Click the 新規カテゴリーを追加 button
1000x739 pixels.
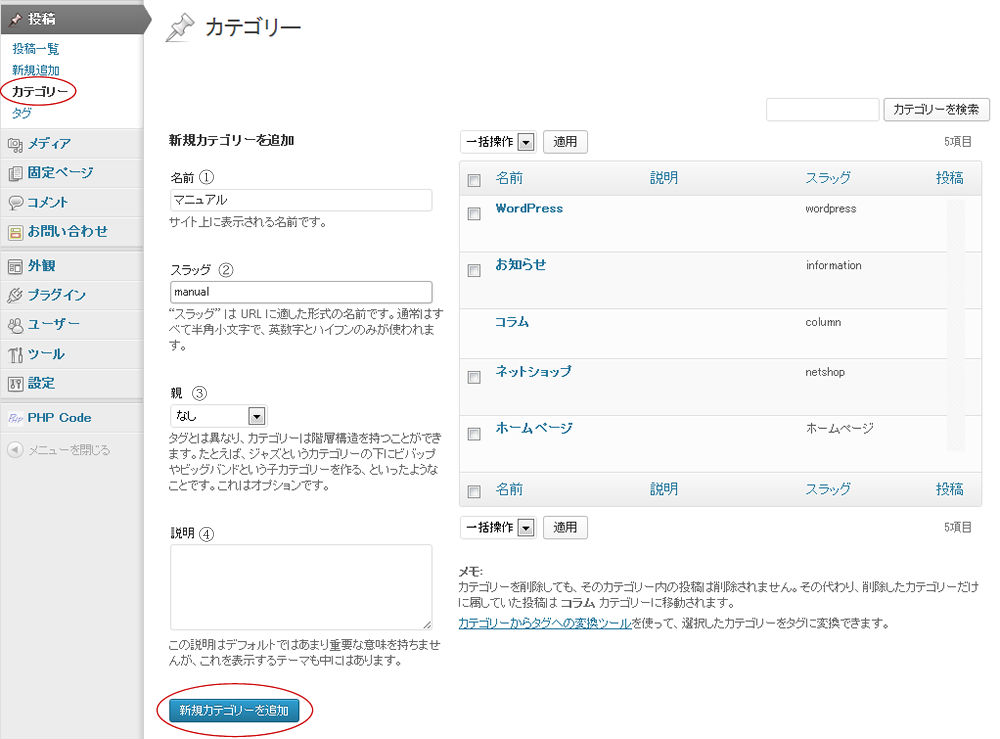pos(234,710)
